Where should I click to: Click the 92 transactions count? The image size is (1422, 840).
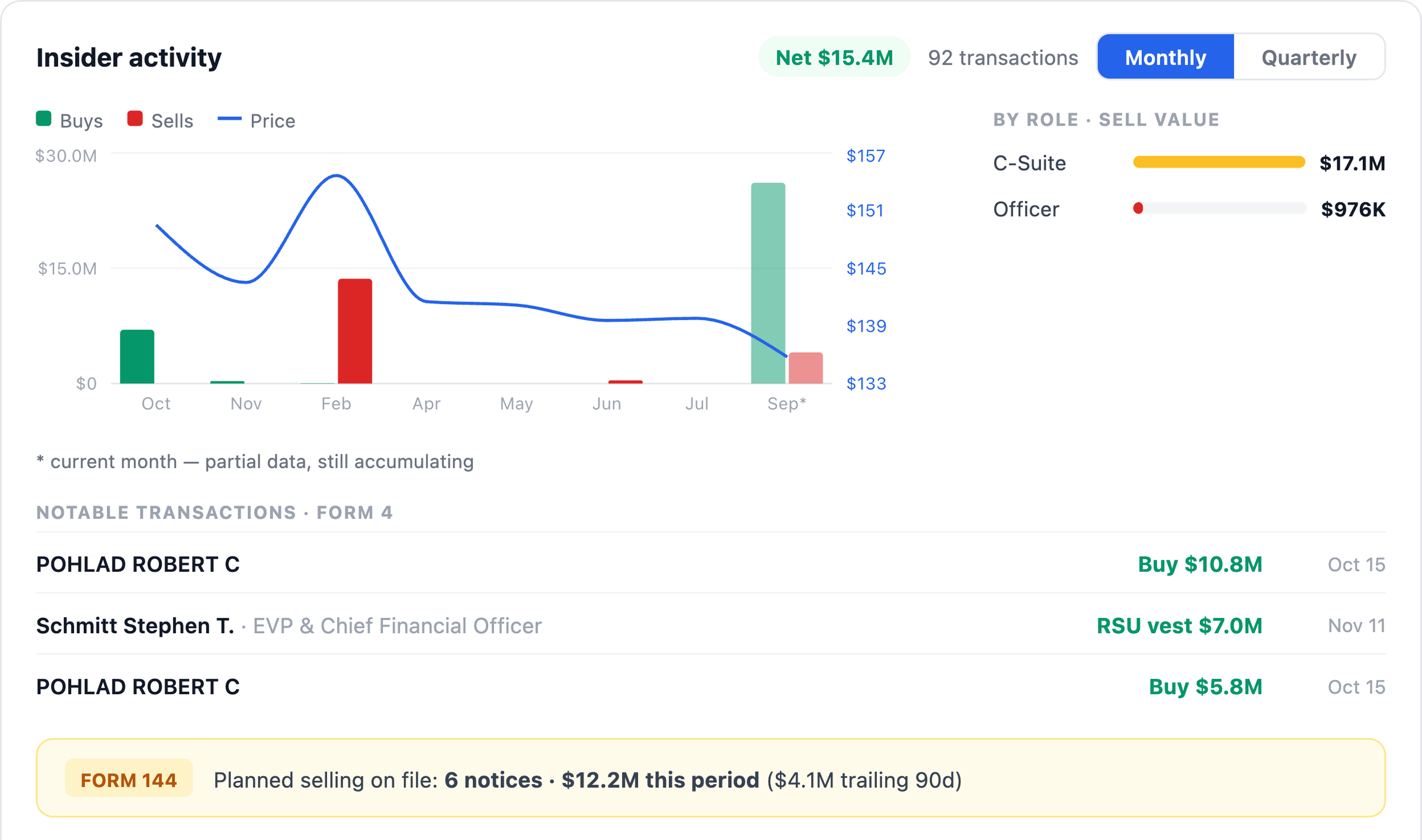tap(1003, 57)
